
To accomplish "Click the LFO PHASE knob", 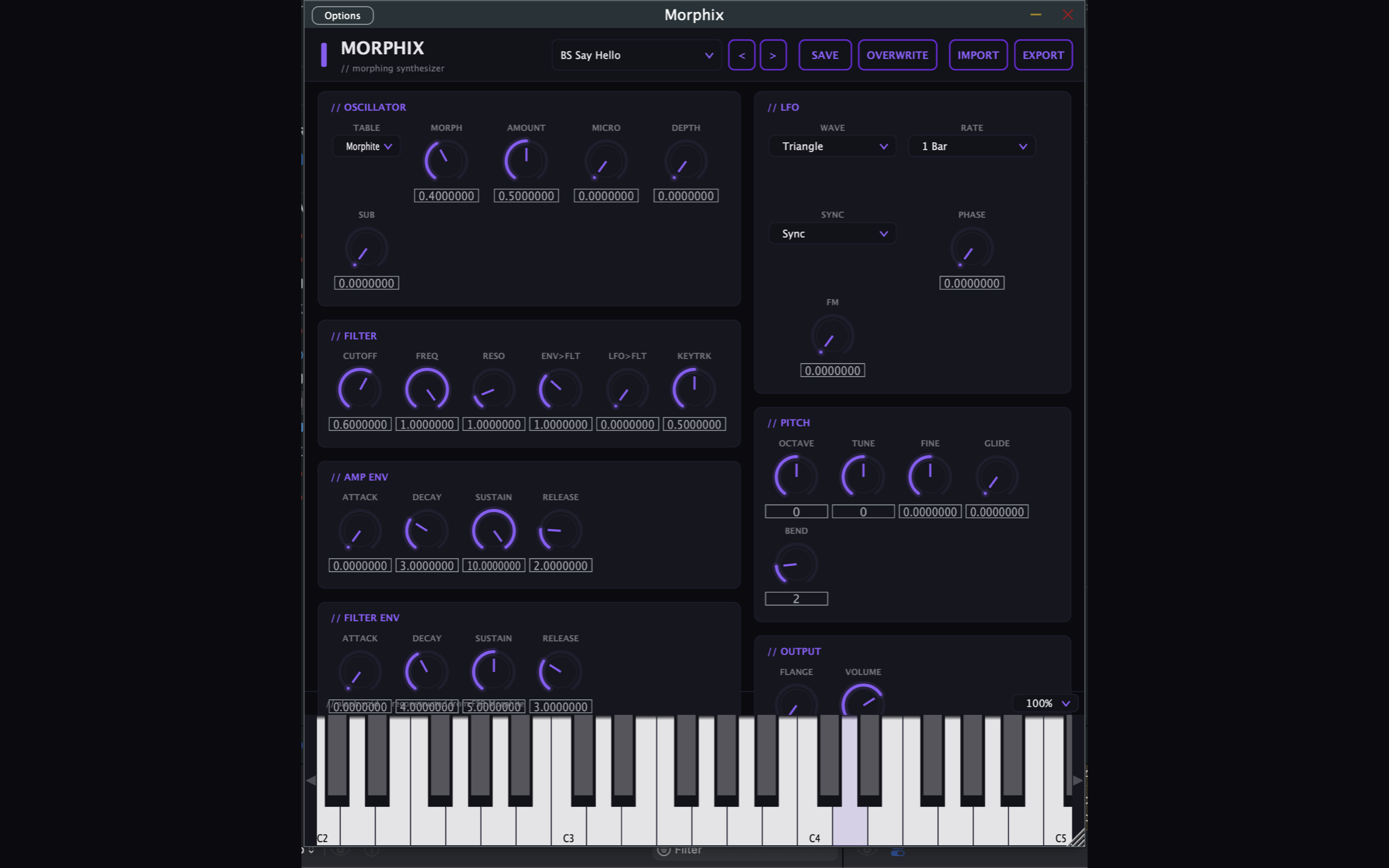I will pyautogui.click(x=972, y=248).
